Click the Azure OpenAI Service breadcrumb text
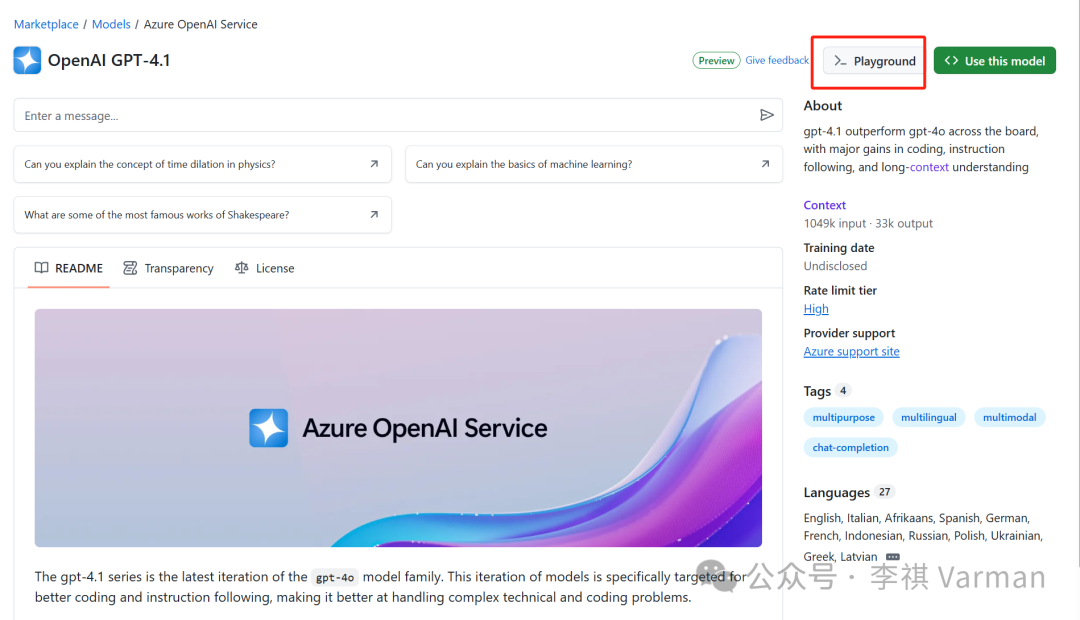This screenshot has width=1080, height=620. pyautogui.click(x=200, y=24)
